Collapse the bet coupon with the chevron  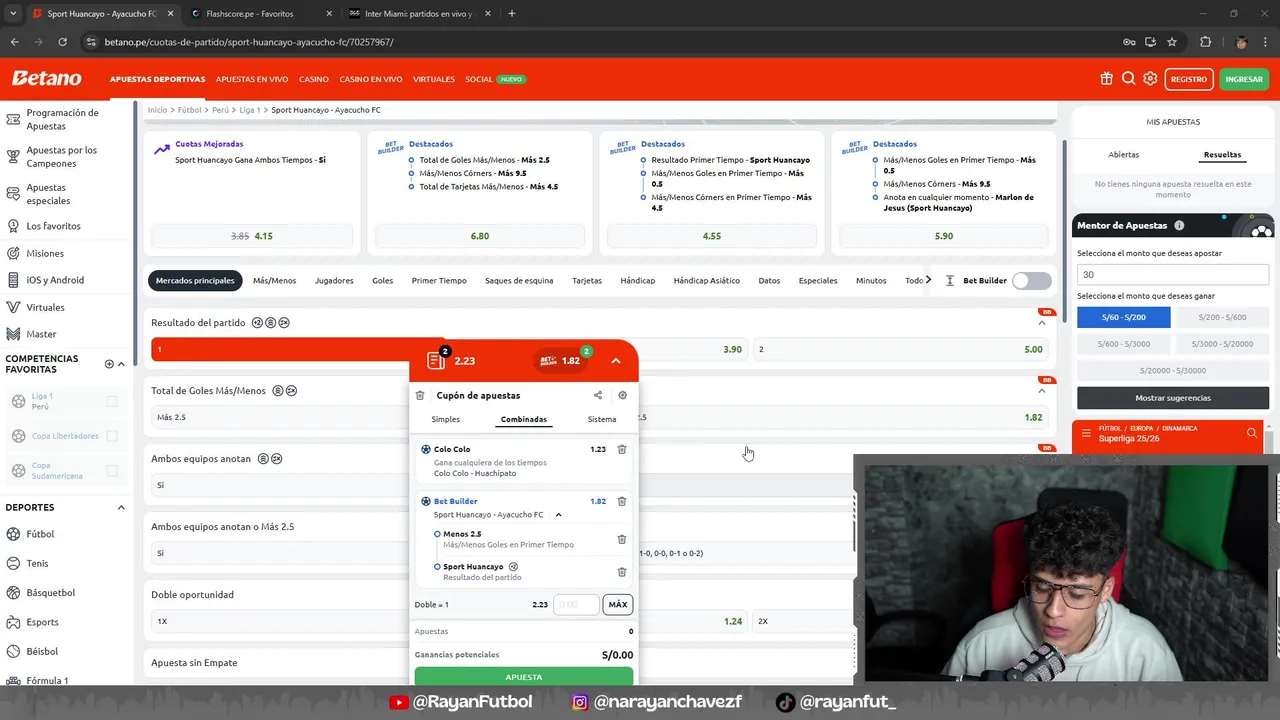616,361
